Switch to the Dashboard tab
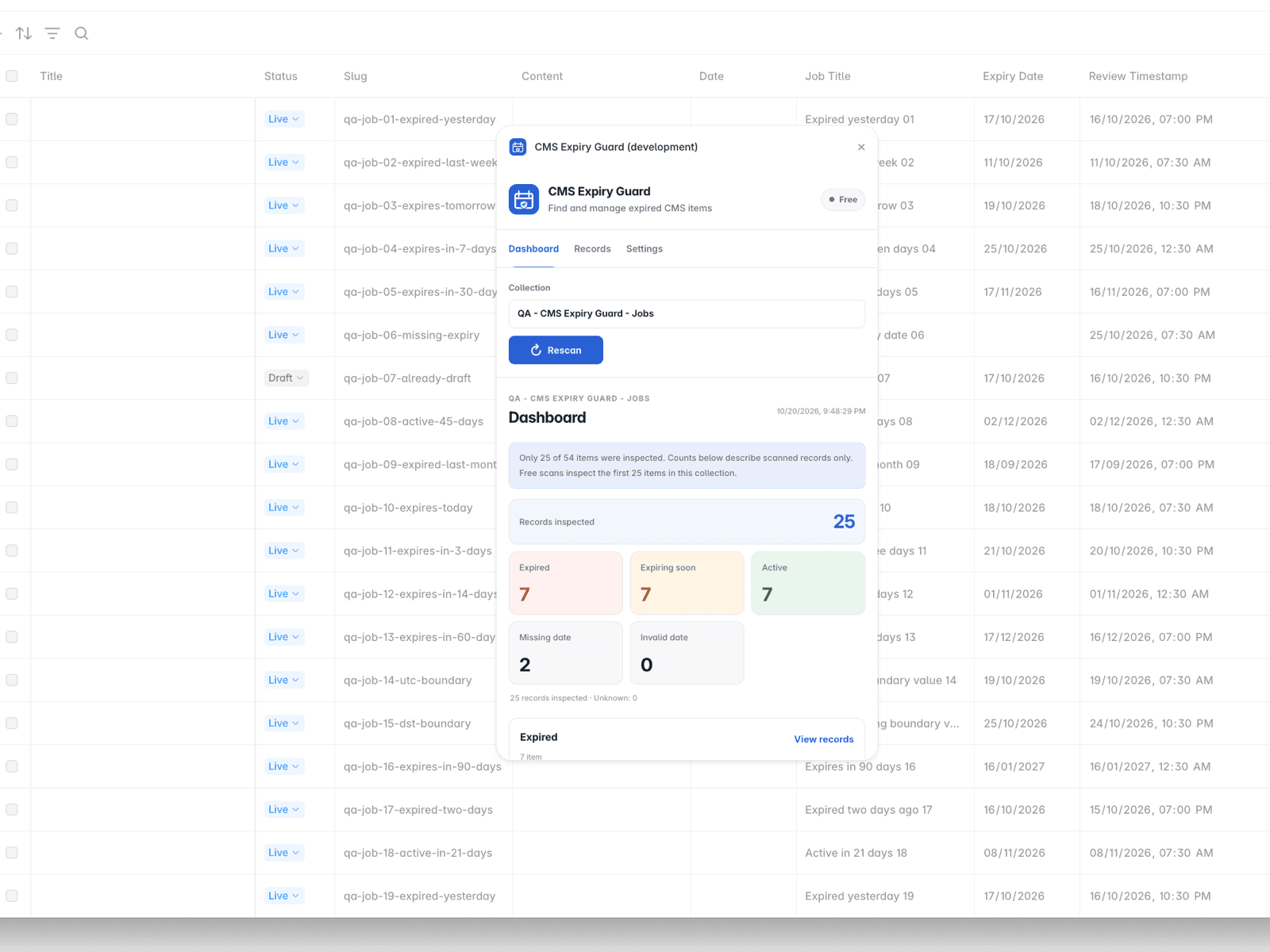The height and width of the screenshot is (952, 1270). coord(533,249)
